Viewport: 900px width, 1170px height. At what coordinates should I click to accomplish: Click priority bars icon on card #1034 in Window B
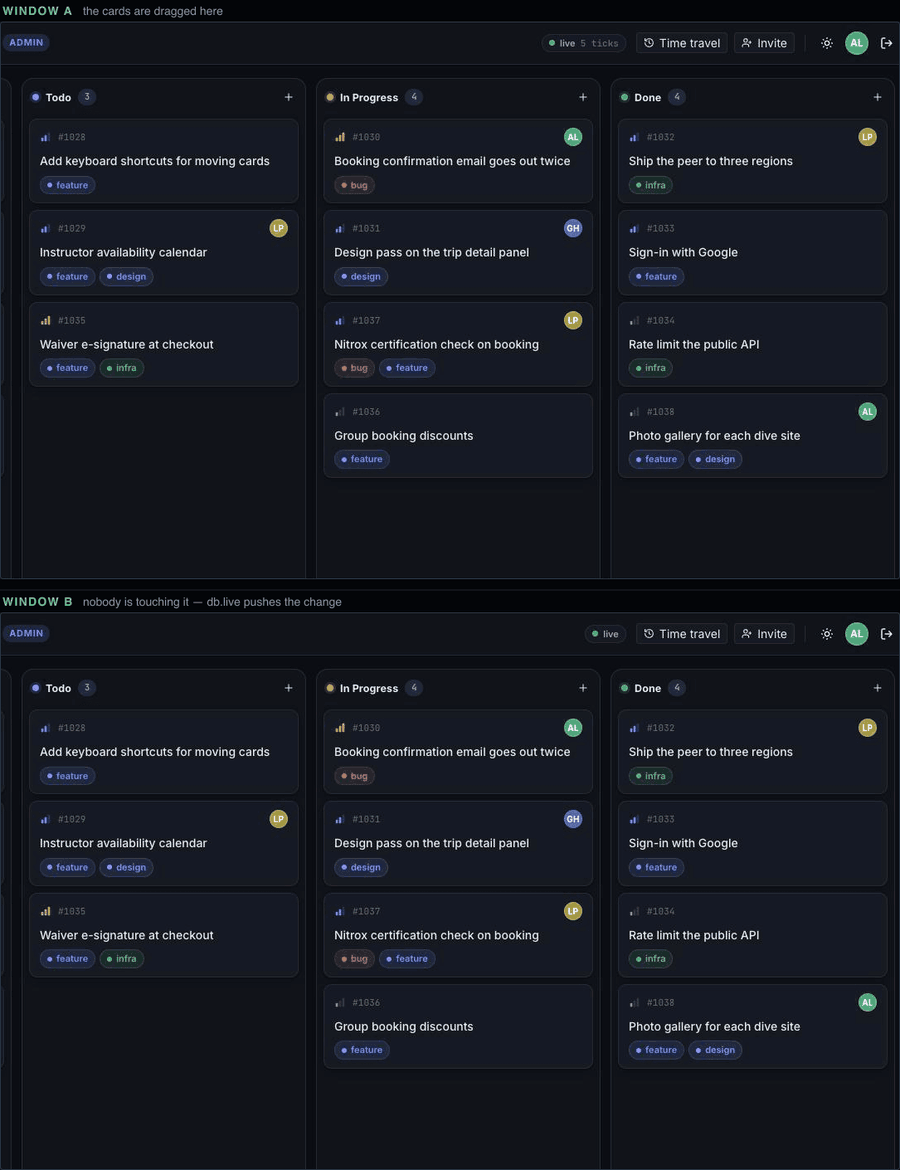634,911
